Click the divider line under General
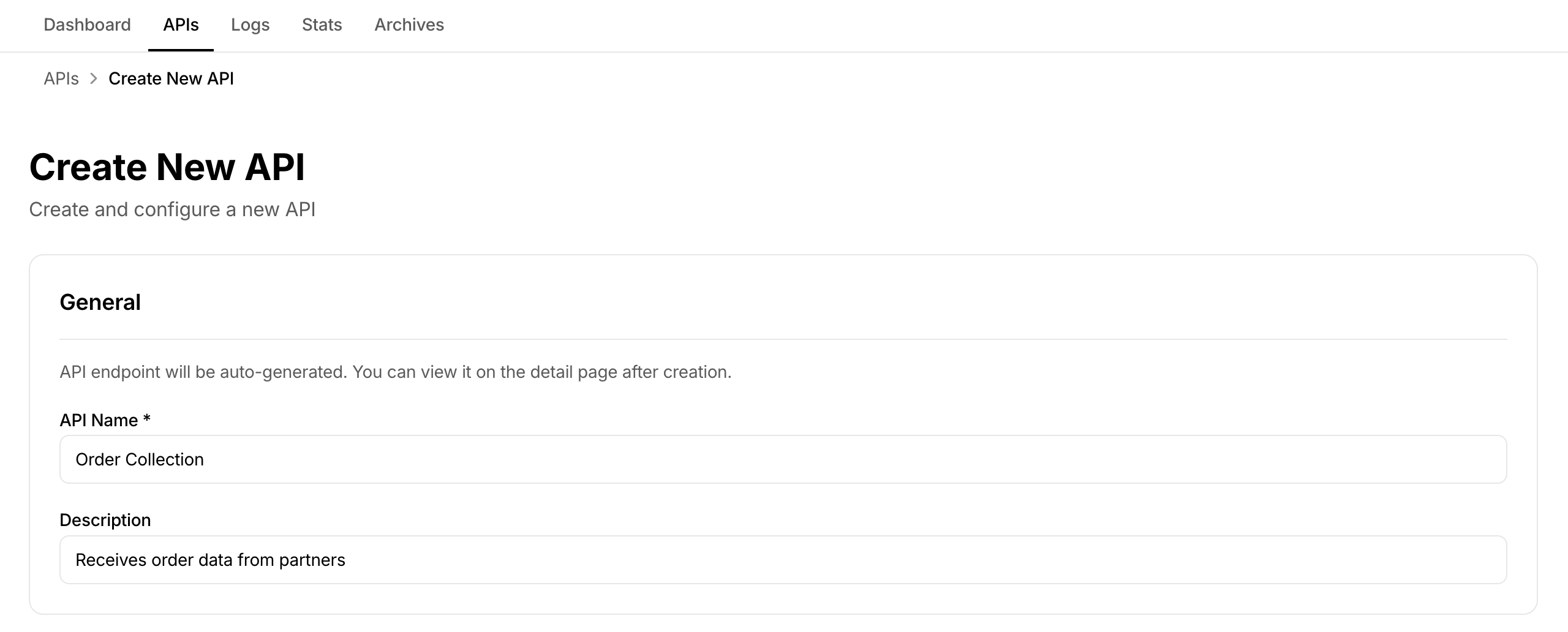The height and width of the screenshot is (632, 1568). point(783,339)
